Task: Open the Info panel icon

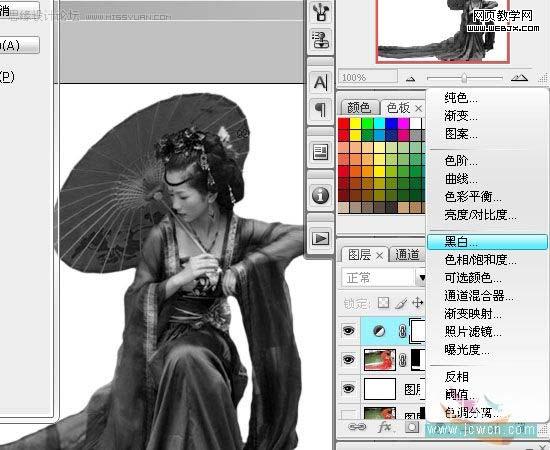Action: click(320, 195)
